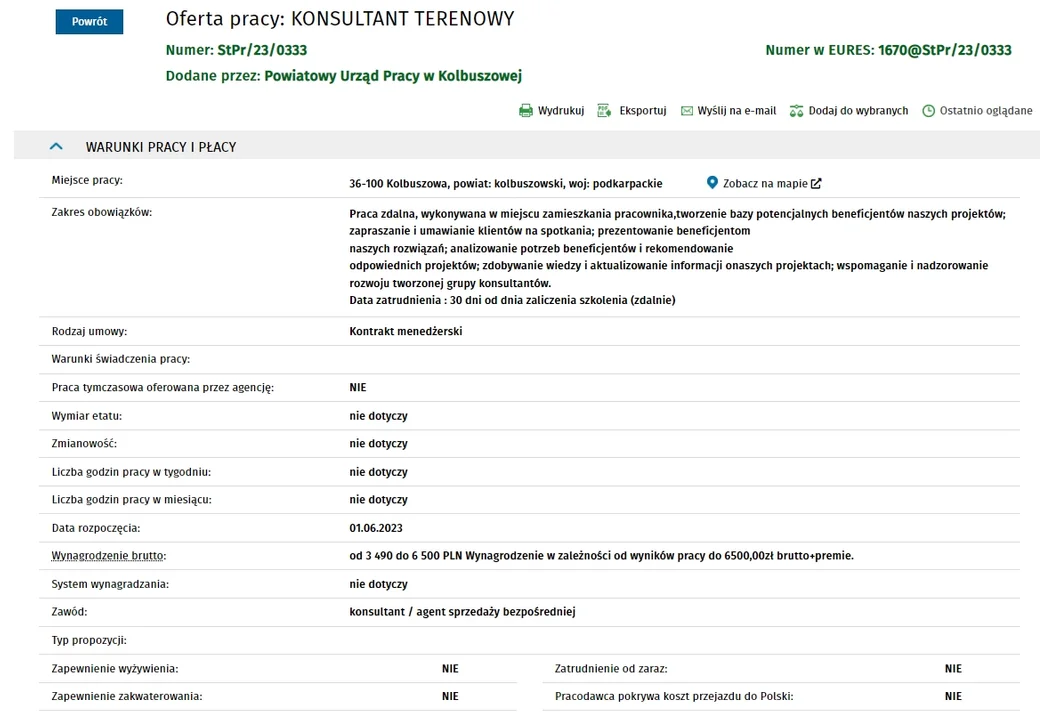
Task: Click Wyślij na e-mail link
Action: [736, 111]
